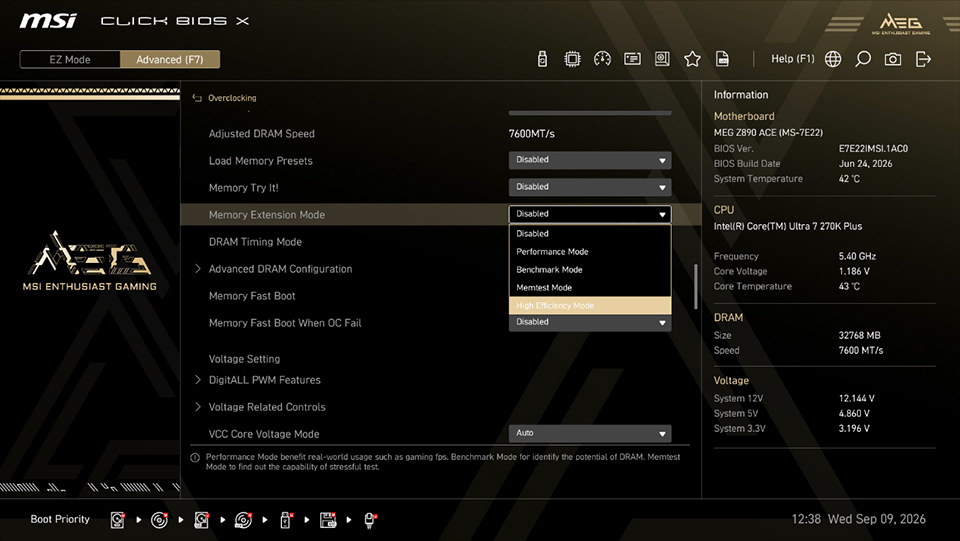Select USB CD/DVD boot priority icon
Viewport: 960px width, 541px height.
click(x=243, y=520)
